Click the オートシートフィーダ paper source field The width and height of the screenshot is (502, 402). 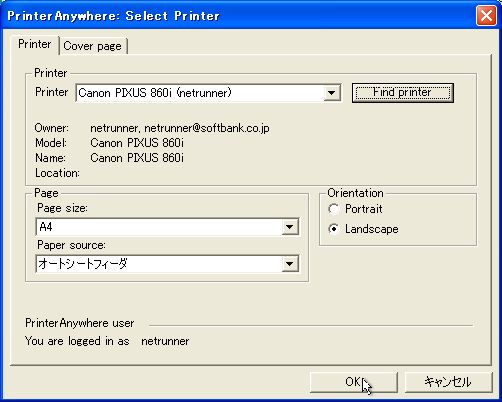coord(167,264)
